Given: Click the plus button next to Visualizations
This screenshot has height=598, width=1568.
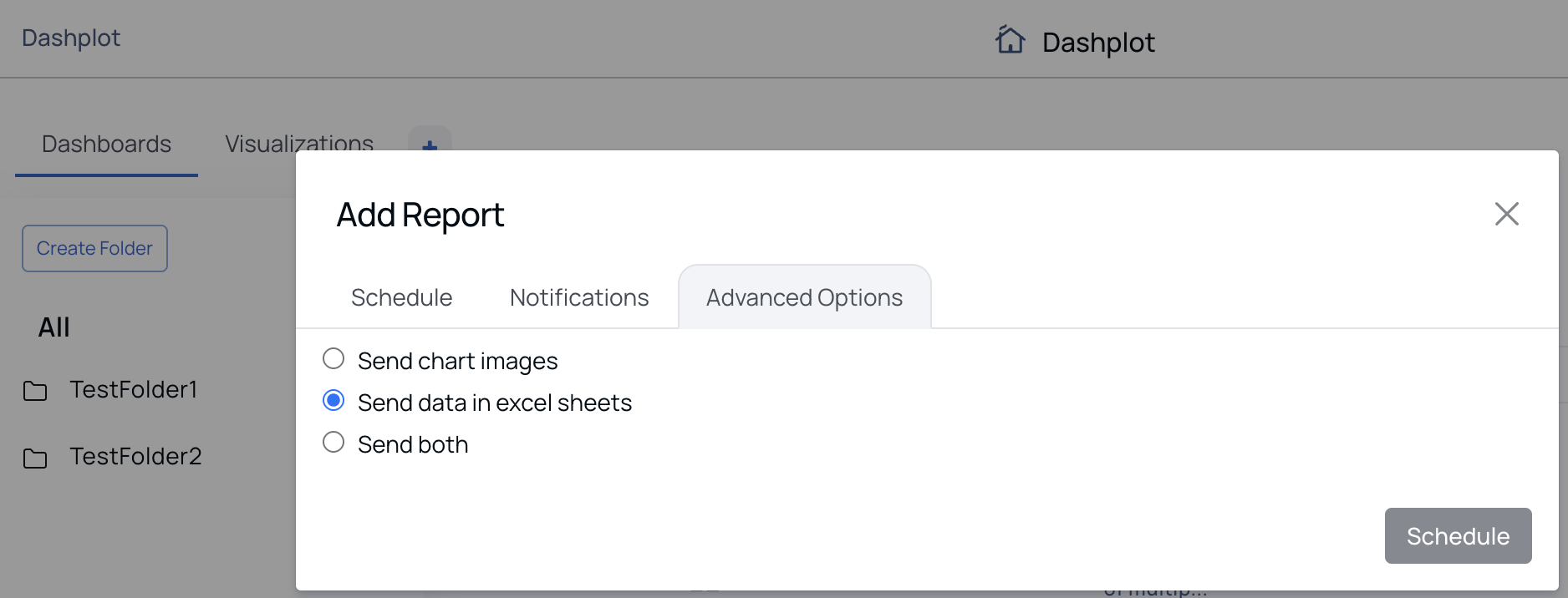Looking at the screenshot, I should [x=430, y=140].
